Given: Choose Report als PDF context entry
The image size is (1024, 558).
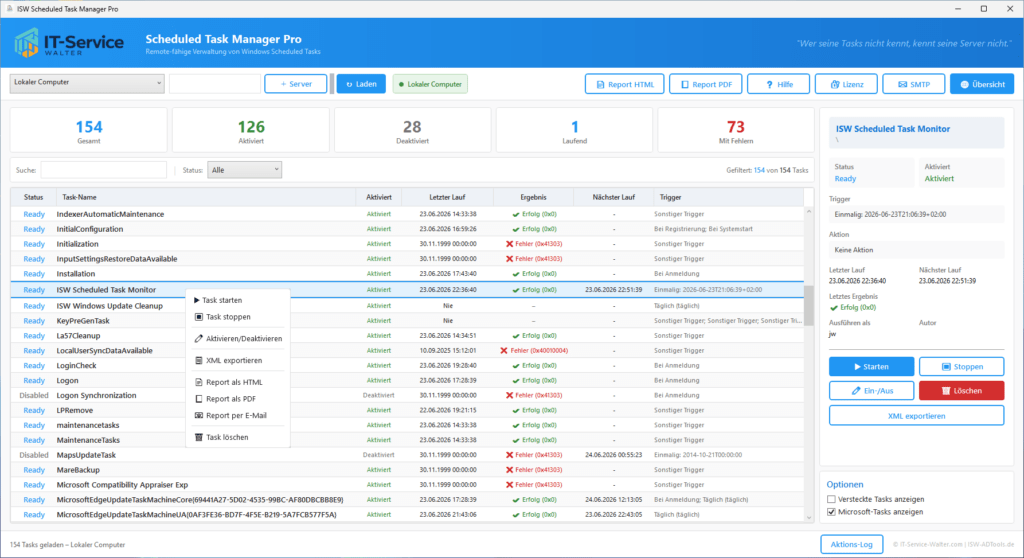Looking at the screenshot, I should (x=237, y=399).
